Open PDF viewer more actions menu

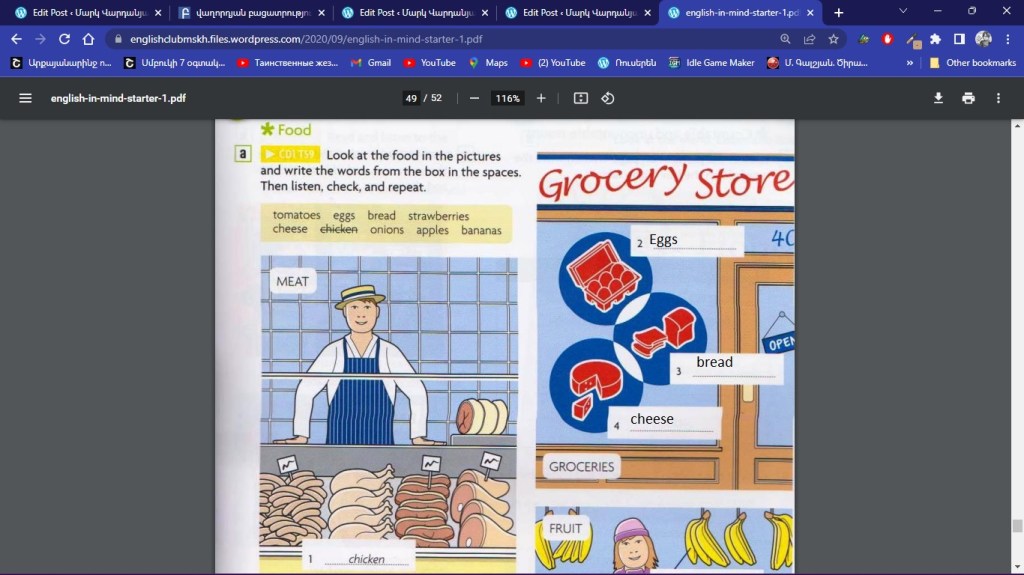pos(997,98)
